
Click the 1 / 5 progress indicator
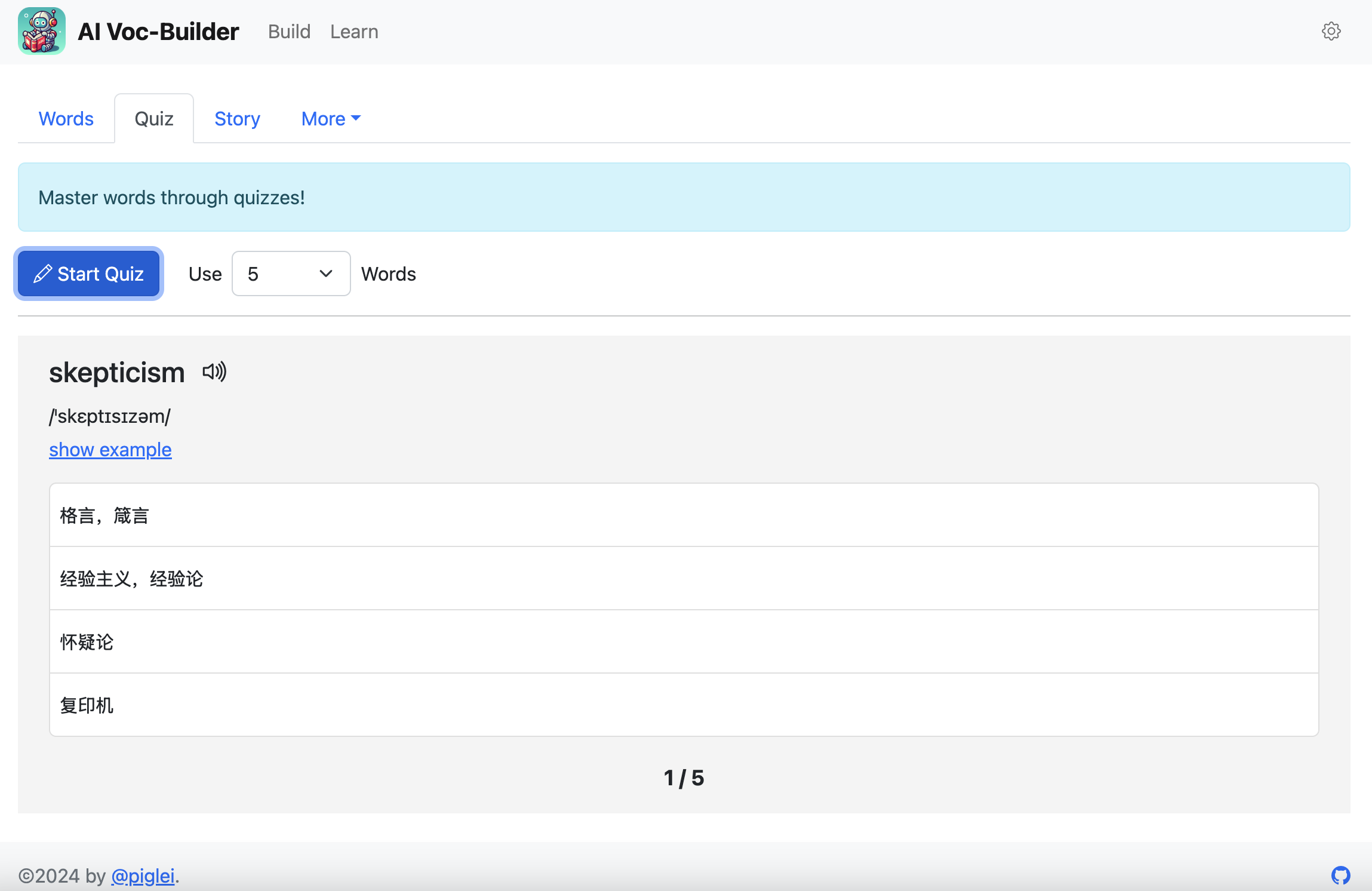(x=684, y=778)
